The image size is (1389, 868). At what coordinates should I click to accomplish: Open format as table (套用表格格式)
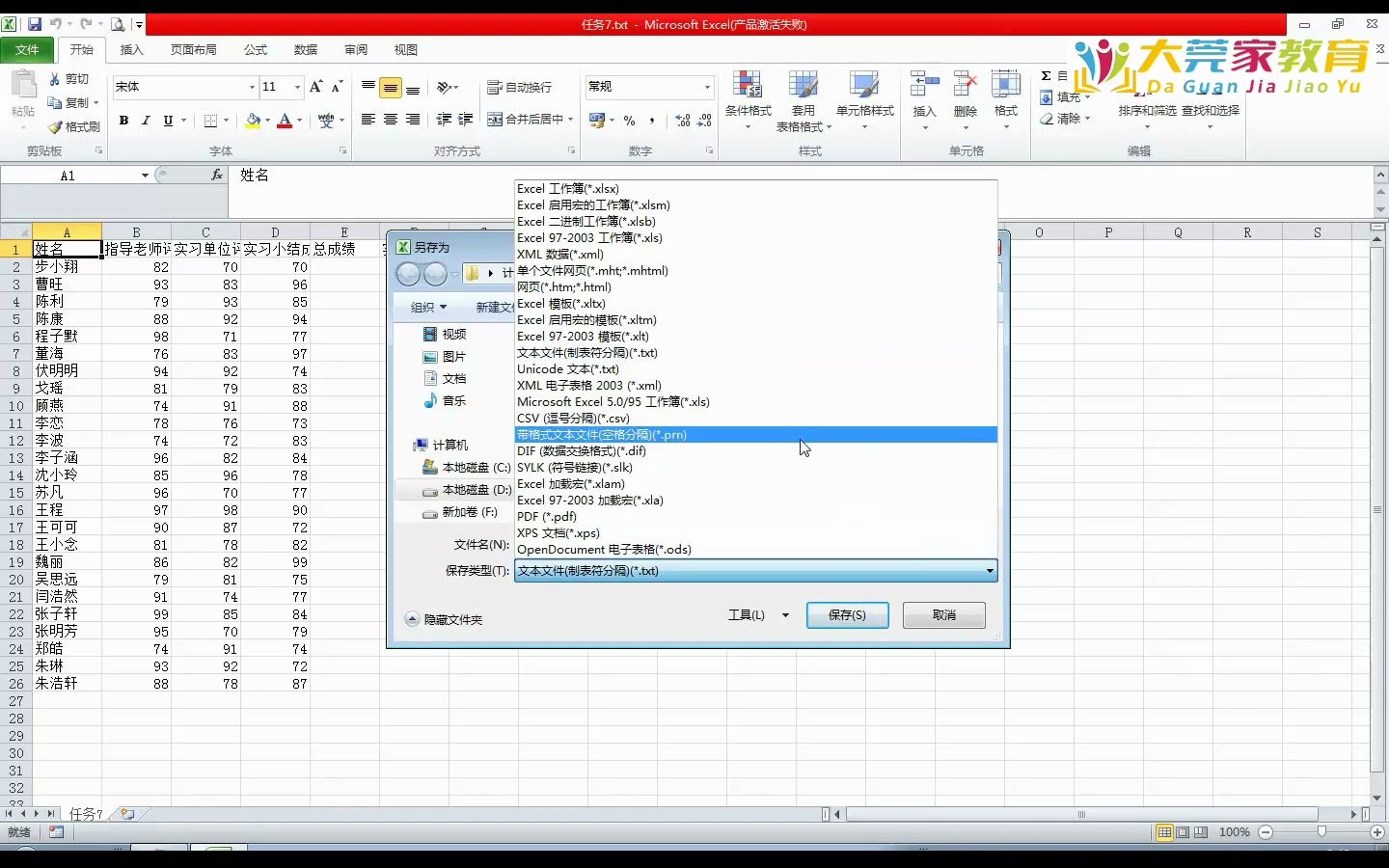click(803, 100)
